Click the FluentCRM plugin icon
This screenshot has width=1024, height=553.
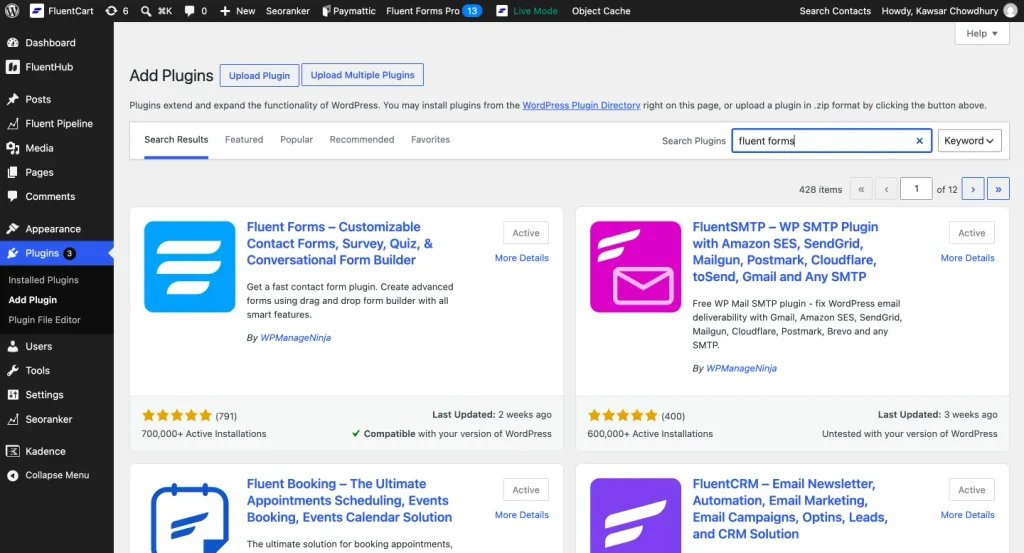point(635,516)
